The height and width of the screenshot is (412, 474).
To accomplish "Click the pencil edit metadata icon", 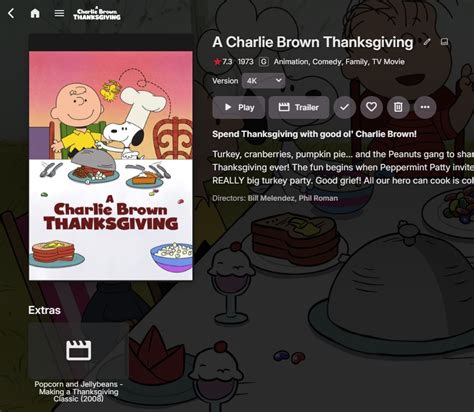I will [x=427, y=42].
